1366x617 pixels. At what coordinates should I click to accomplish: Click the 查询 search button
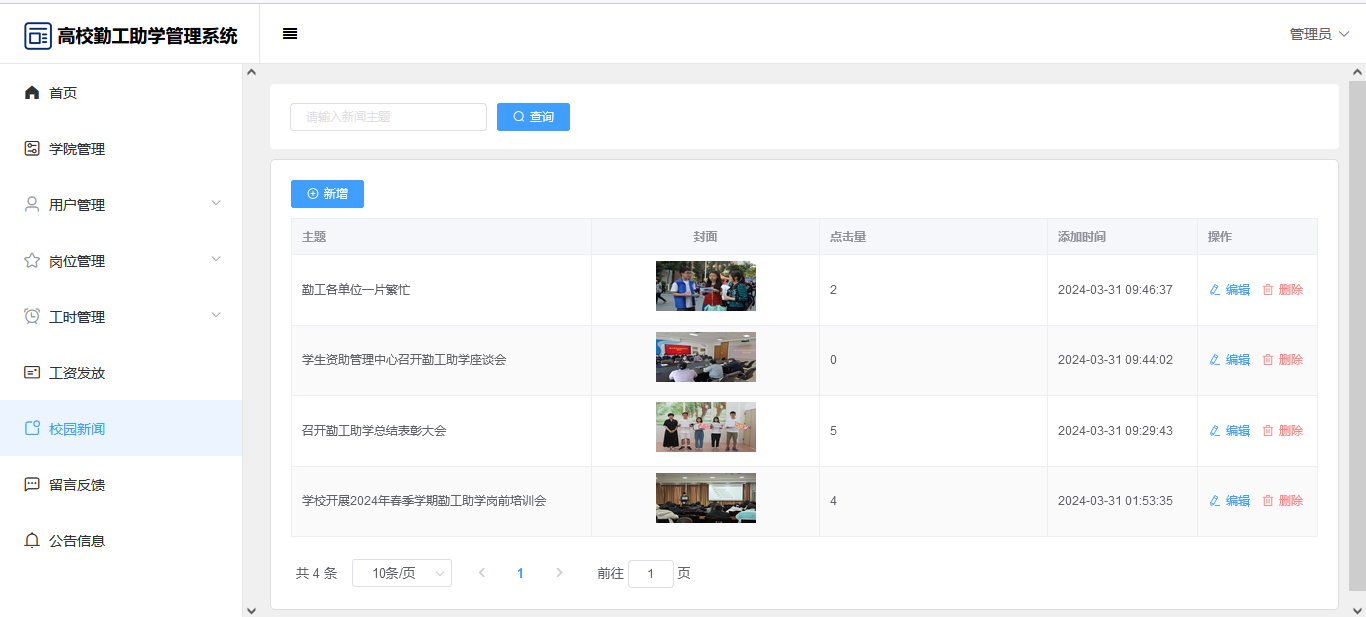point(533,117)
